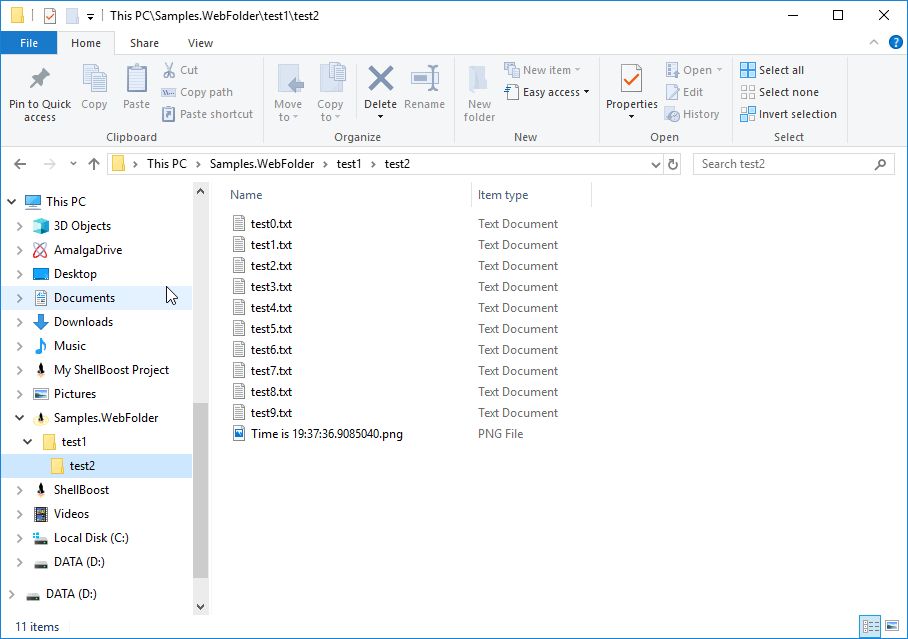Open the Open button dropdown arrow
Viewport: 908px width, 639px height.
719,70
